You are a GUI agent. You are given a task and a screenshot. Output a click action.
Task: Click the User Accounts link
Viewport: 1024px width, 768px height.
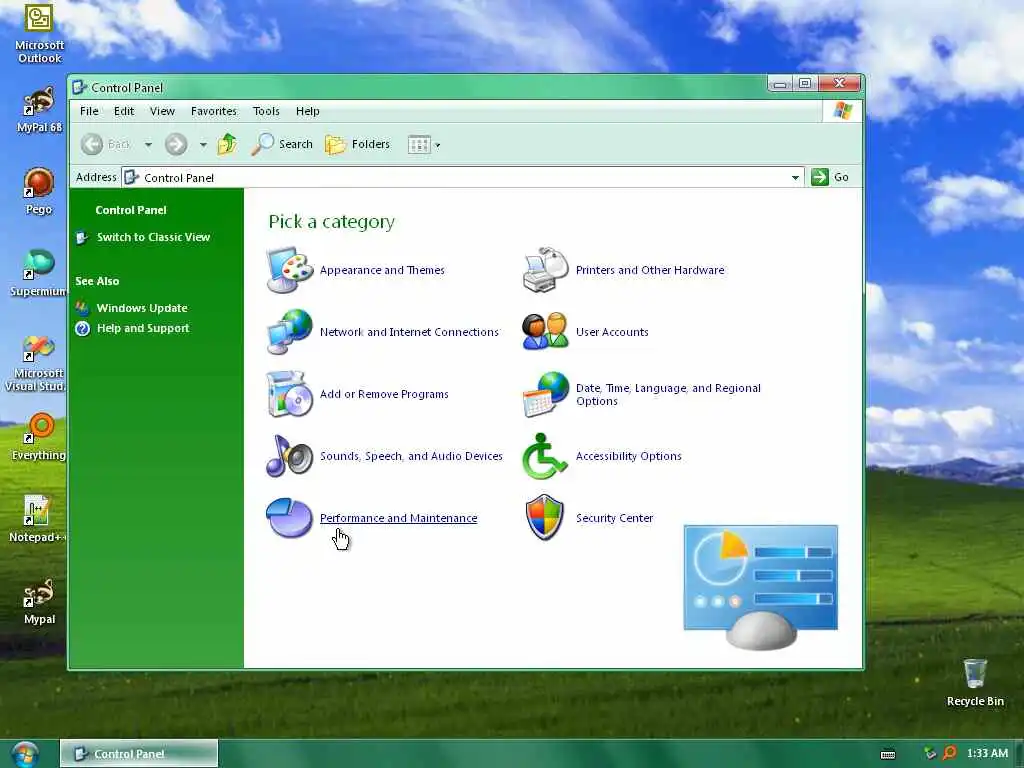pyautogui.click(x=612, y=332)
